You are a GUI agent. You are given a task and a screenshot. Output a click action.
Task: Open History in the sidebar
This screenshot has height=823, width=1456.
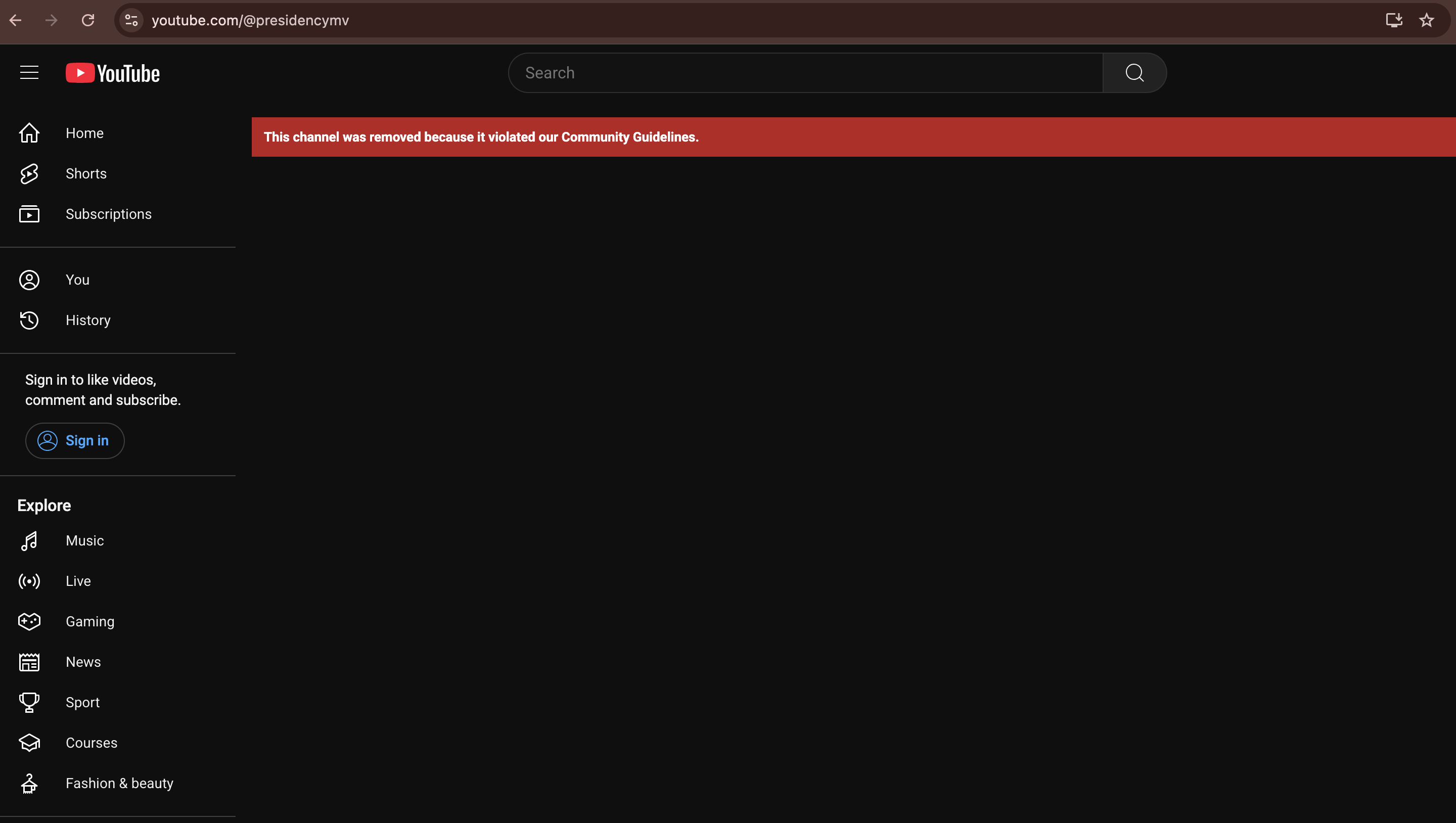[87, 321]
